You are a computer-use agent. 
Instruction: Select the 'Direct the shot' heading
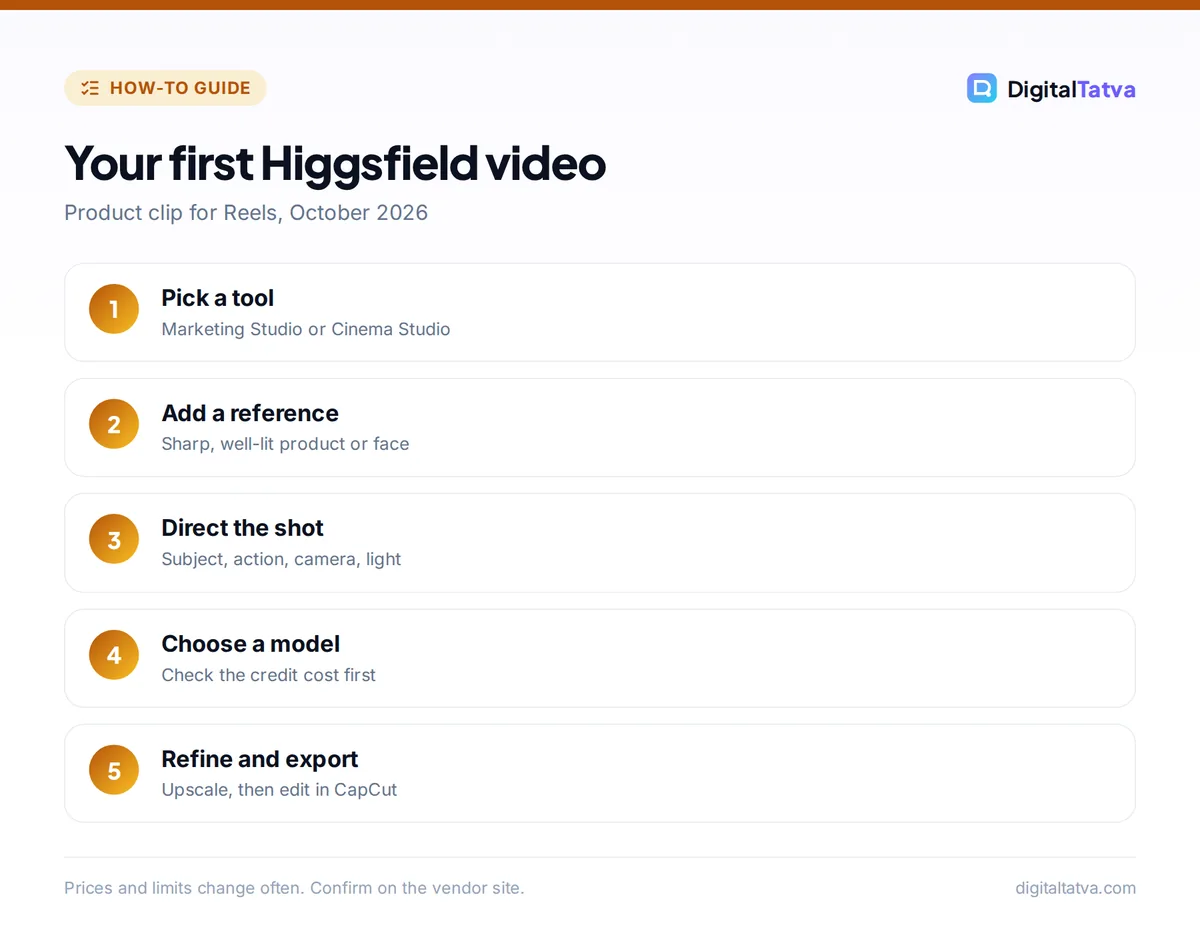click(243, 528)
